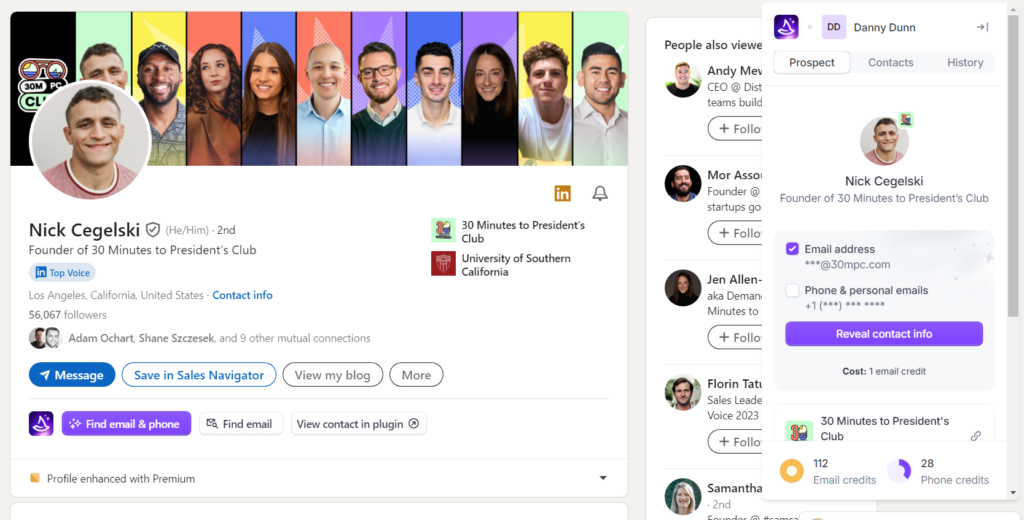Click Mor Assou's profile photo
This screenshot has height=520, width=1024.
point(683,184)
